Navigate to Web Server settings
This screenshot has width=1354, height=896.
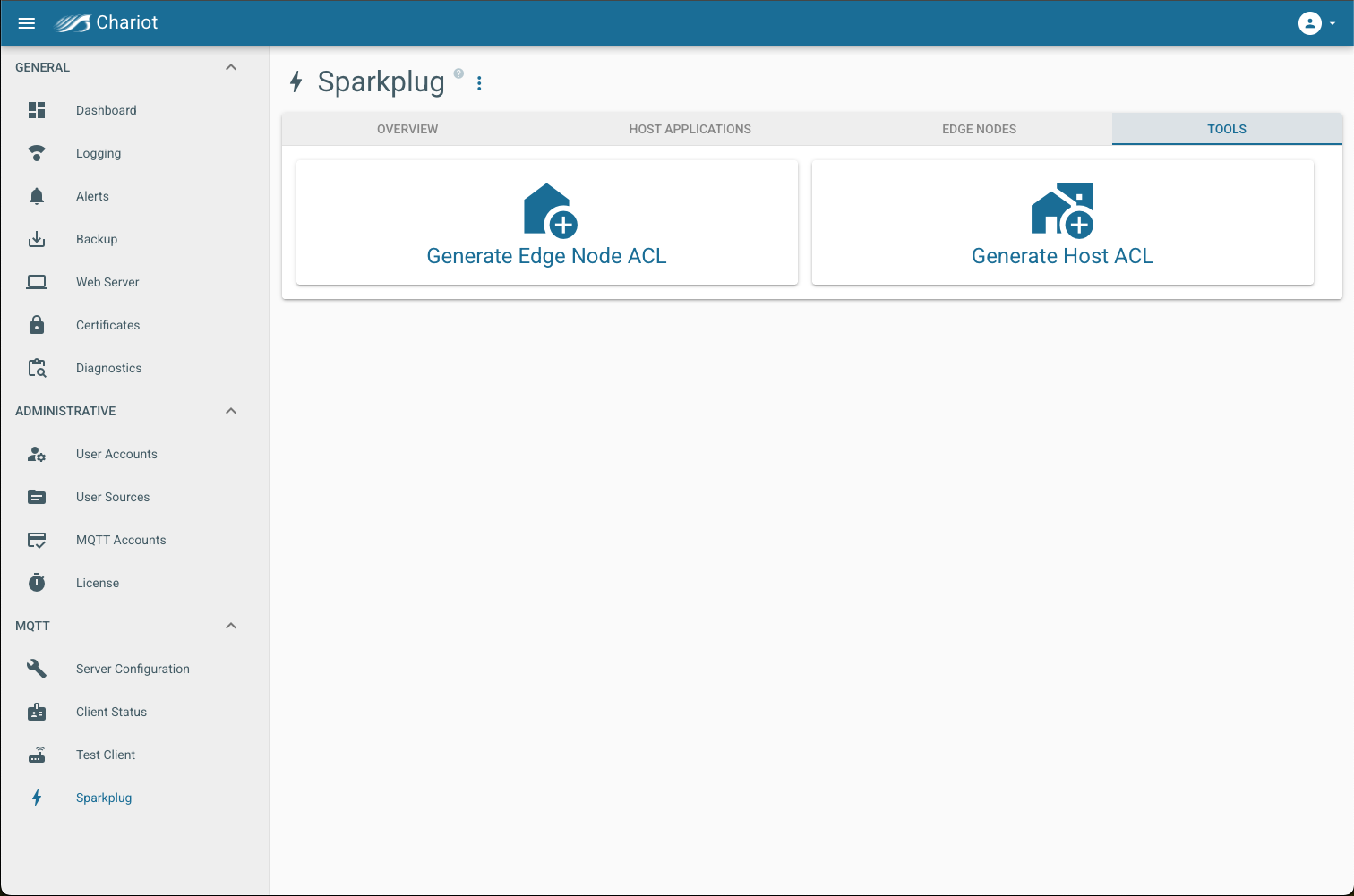[107, 282]
